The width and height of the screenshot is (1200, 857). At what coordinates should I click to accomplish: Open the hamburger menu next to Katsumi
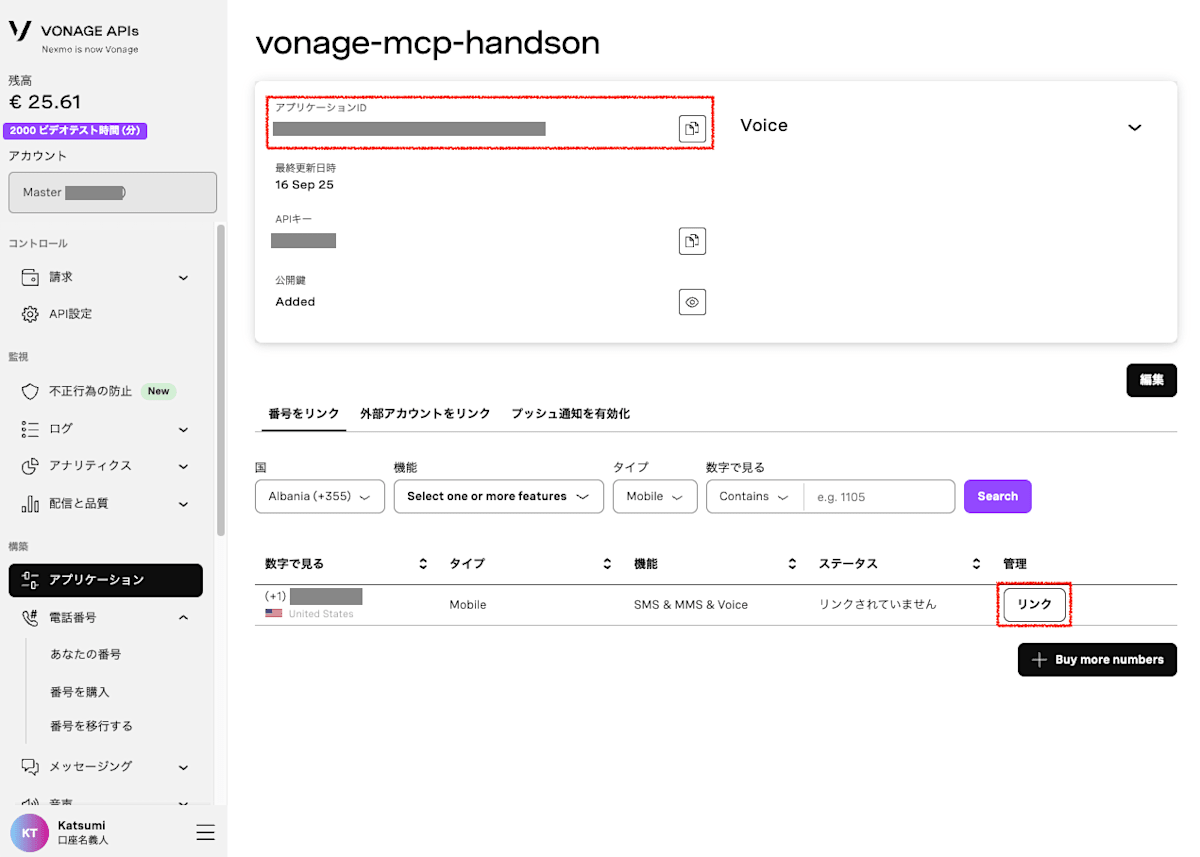click(x=205, y=832)
